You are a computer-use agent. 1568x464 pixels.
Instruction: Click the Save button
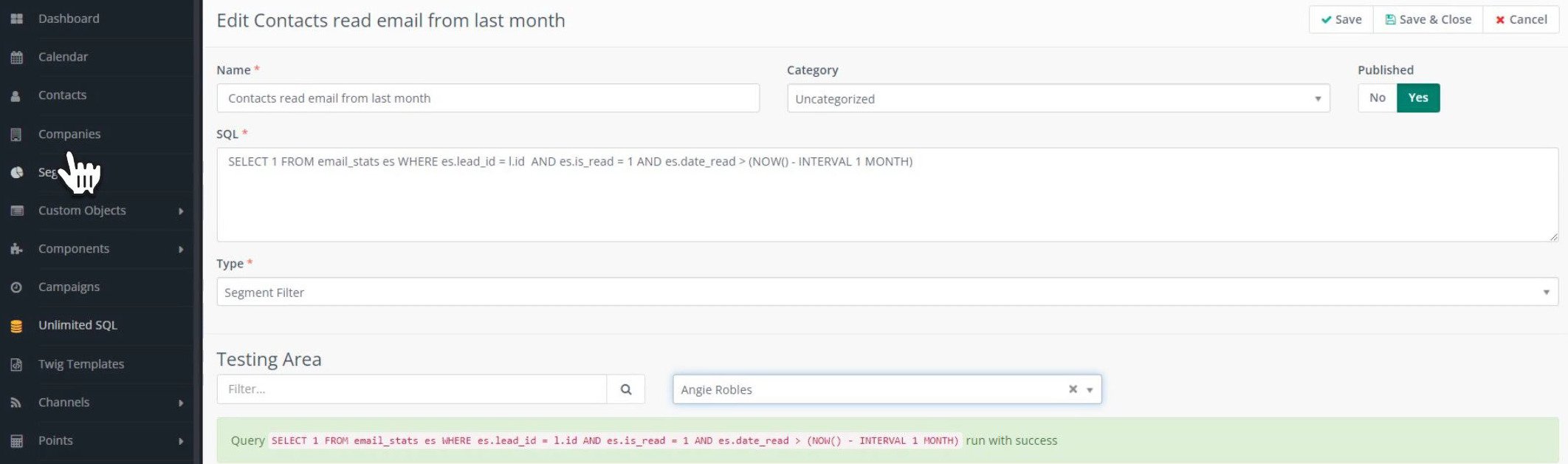1341,20
